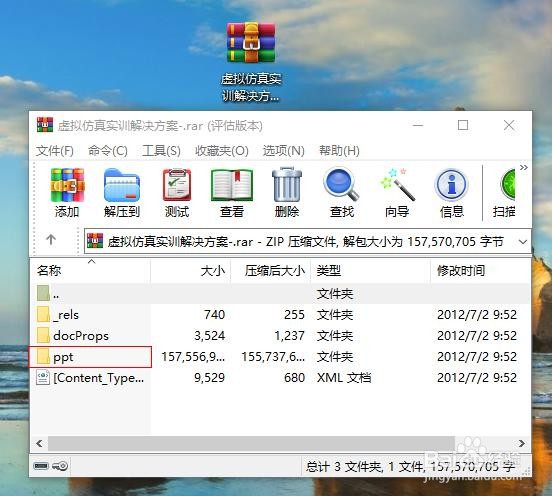Sort by Packed size (压缩后大小) header
This screenshot has height=496, width=552.
(x=270, y=270)
